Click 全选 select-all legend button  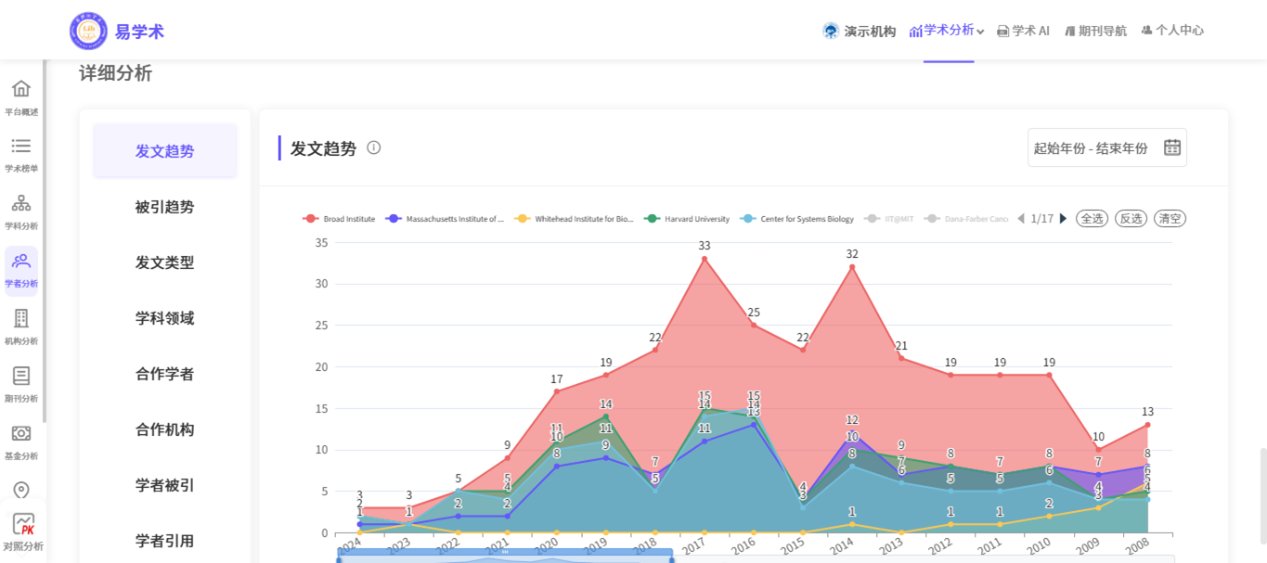[x=1092, y=219]
